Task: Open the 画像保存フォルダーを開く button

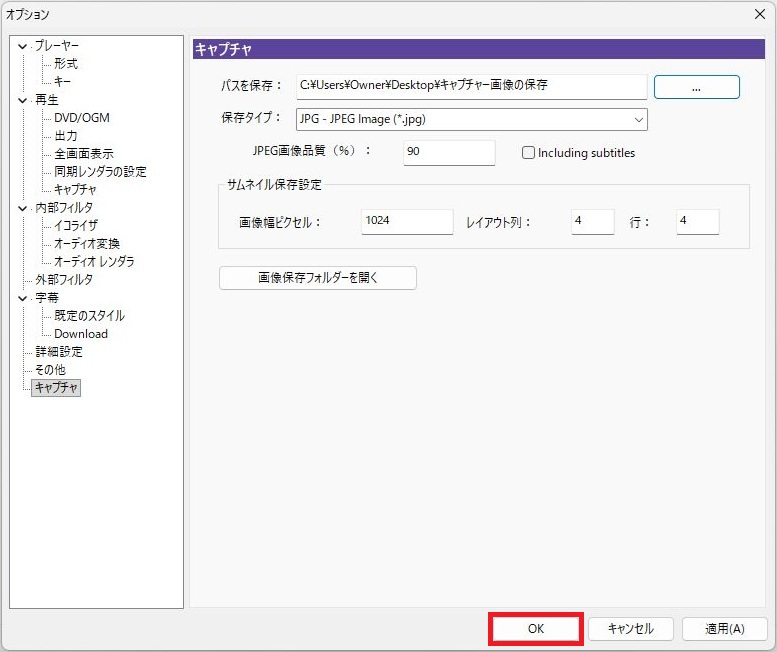Action: [x=317, y=278]
